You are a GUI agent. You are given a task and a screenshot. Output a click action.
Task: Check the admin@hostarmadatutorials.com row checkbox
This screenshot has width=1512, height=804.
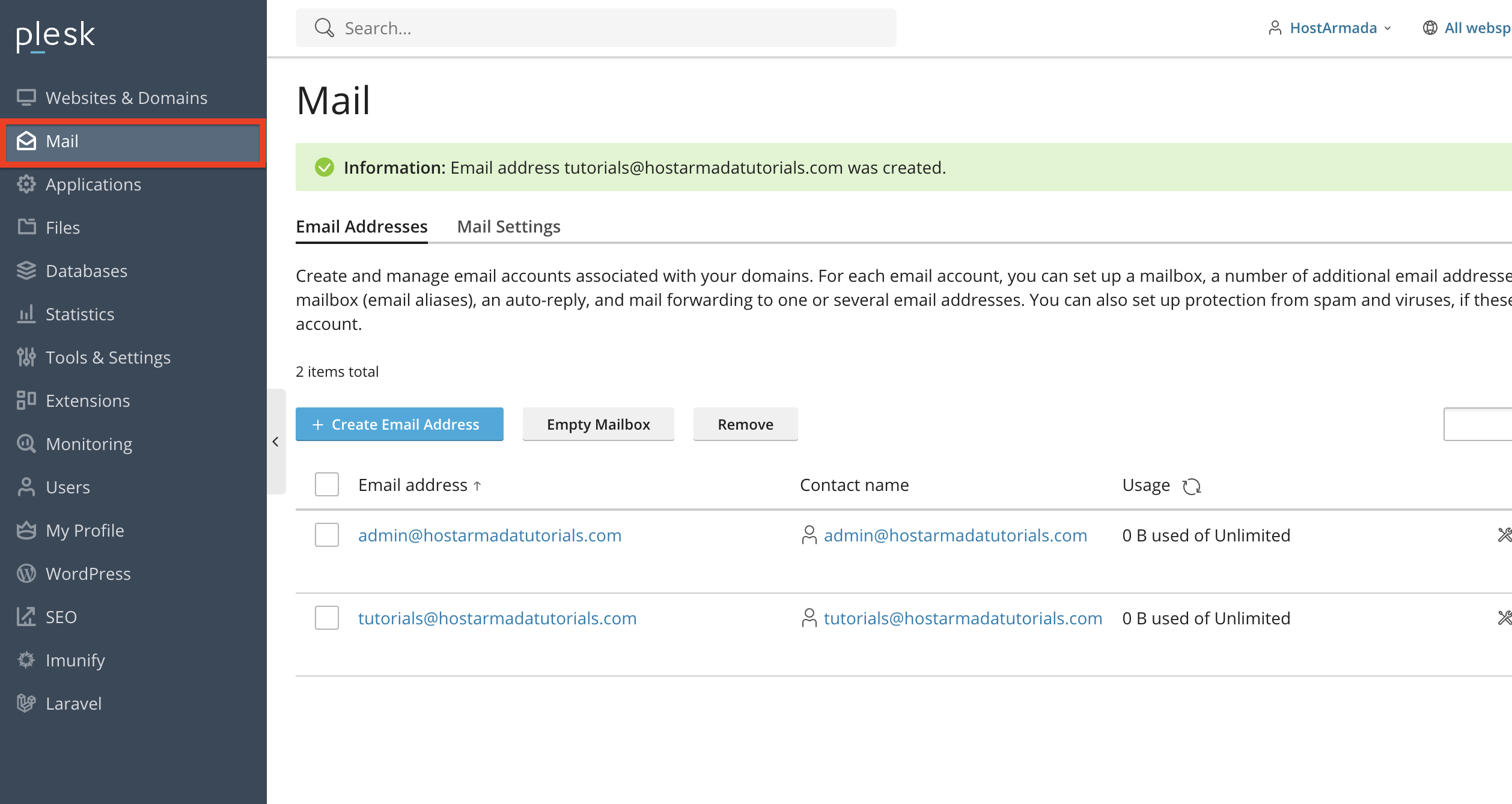pos(327,535)
